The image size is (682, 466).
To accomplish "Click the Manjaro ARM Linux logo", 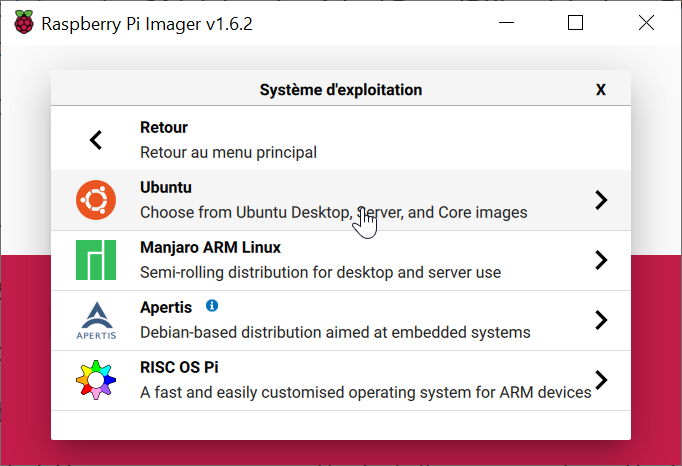I will point(96,260).
